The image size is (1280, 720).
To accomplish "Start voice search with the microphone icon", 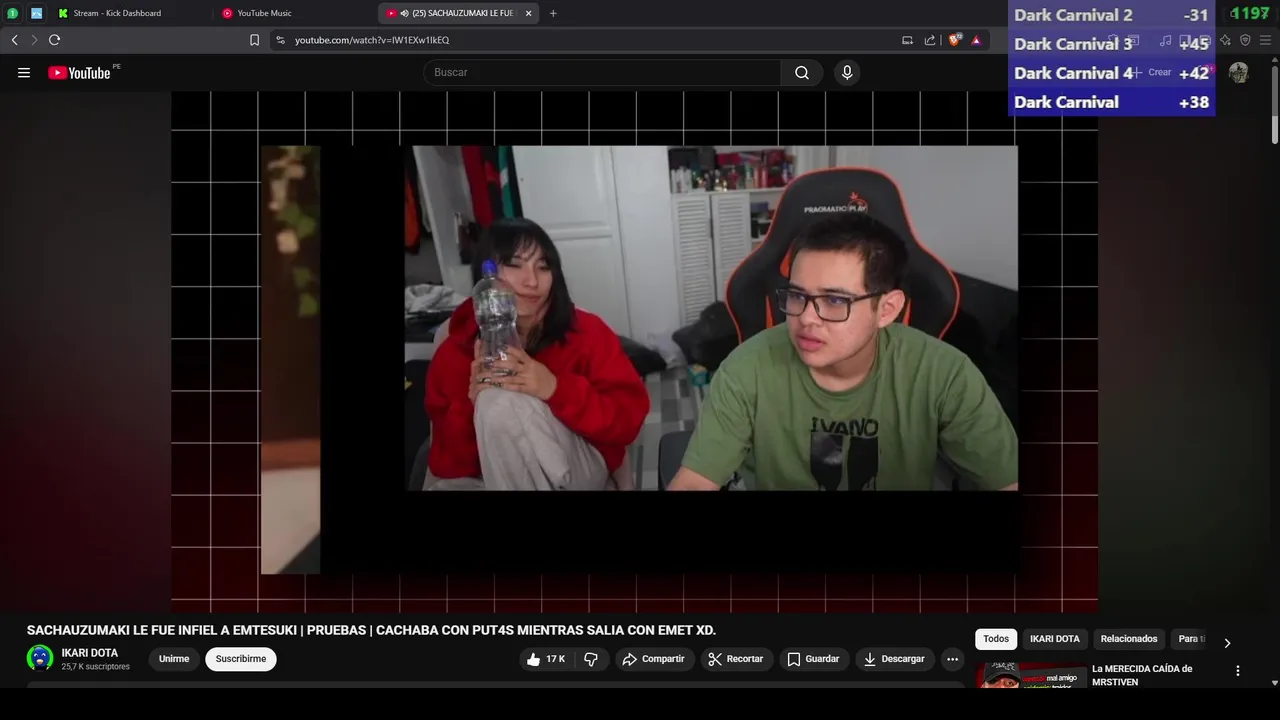I will 847,72.
